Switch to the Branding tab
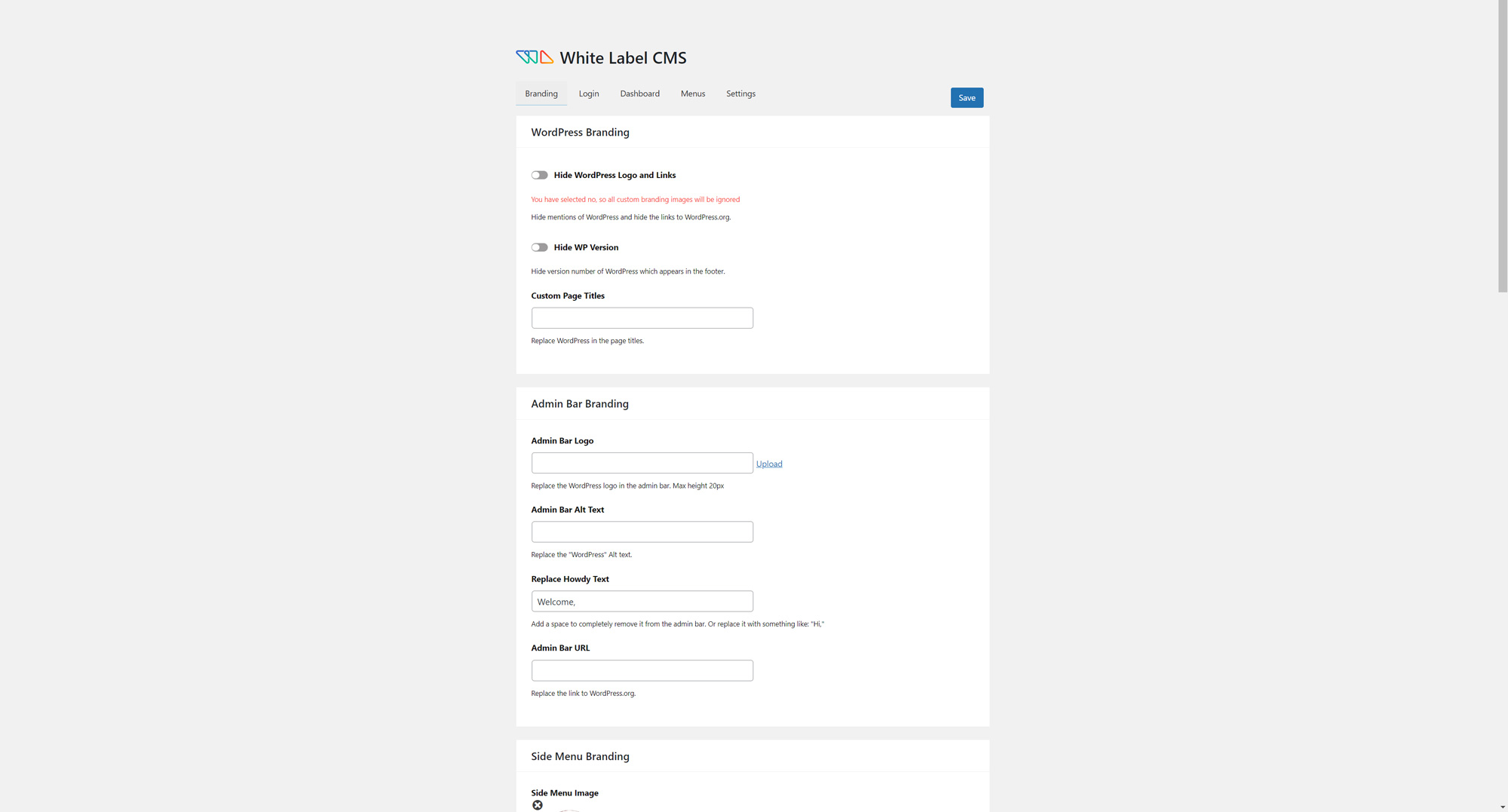This screenshot has width=1508, height=812. pos(541,93)
